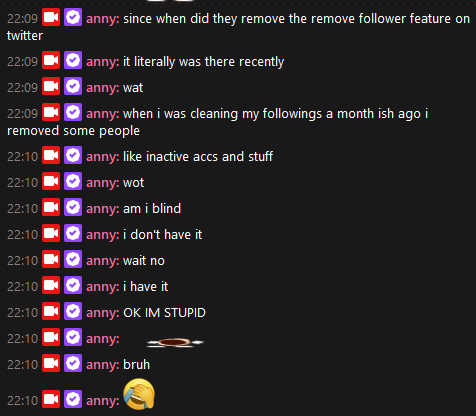Click the red broadcaster badge before "am i blind"
This screenshot has width=476, height=416.
coord(51,207)
